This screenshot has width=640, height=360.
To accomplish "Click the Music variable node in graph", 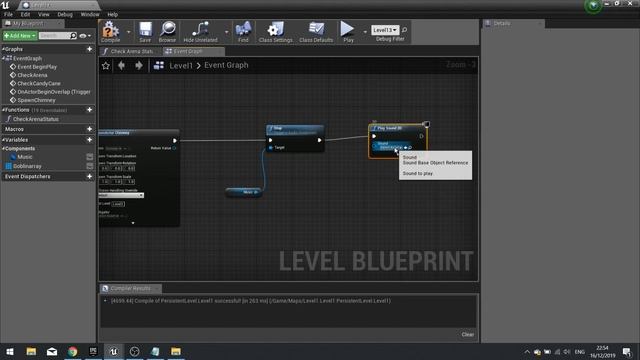I will click(x=244, y=192).
